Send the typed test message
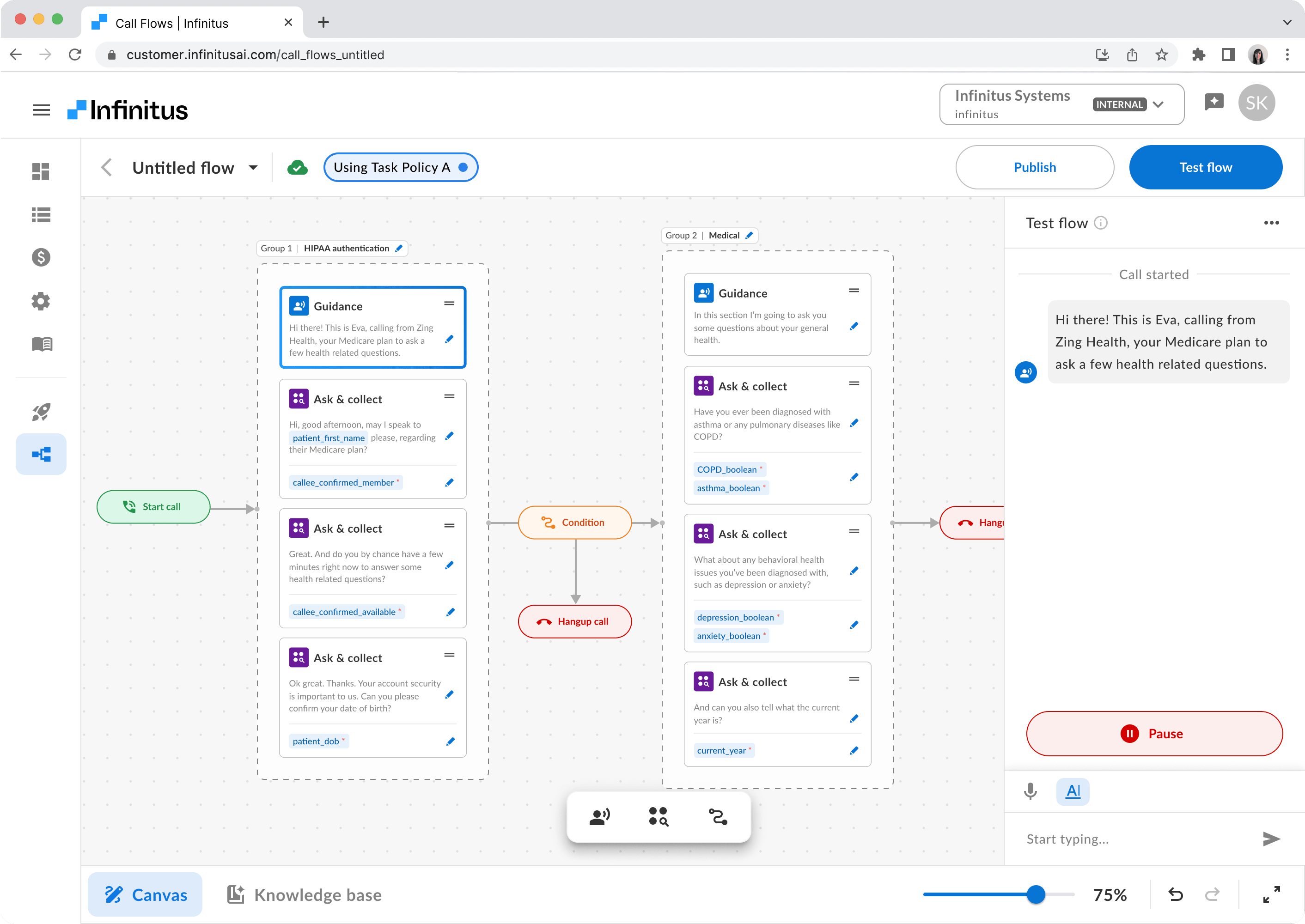The height and width of the screenshot is (924, 1305). click(1271, 839)
